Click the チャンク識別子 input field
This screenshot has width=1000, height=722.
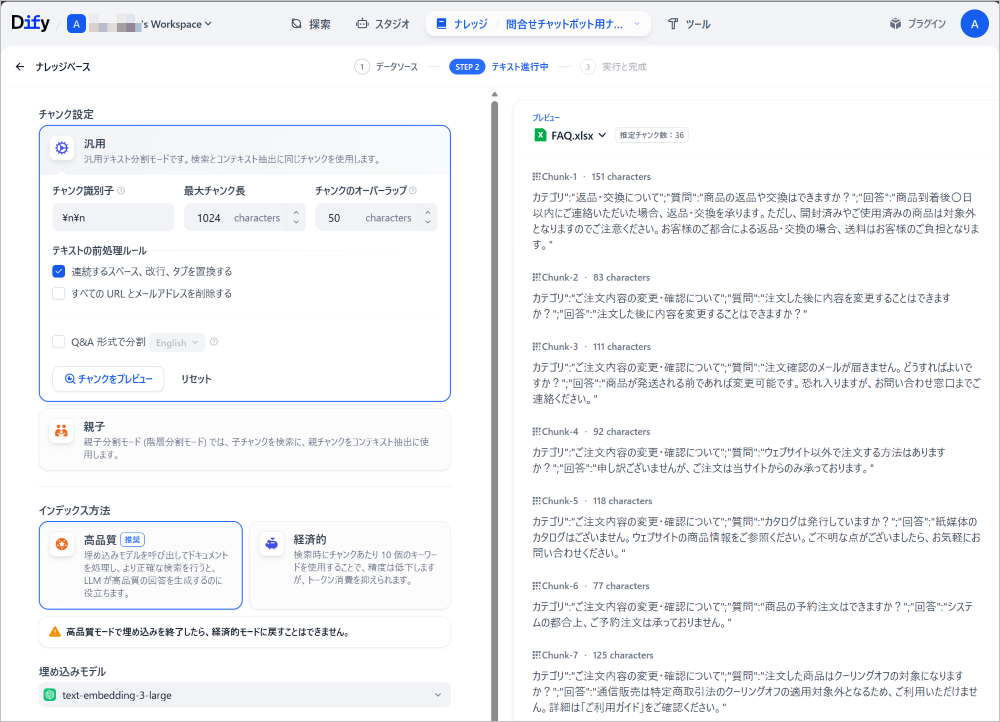(x=112, y=217)
